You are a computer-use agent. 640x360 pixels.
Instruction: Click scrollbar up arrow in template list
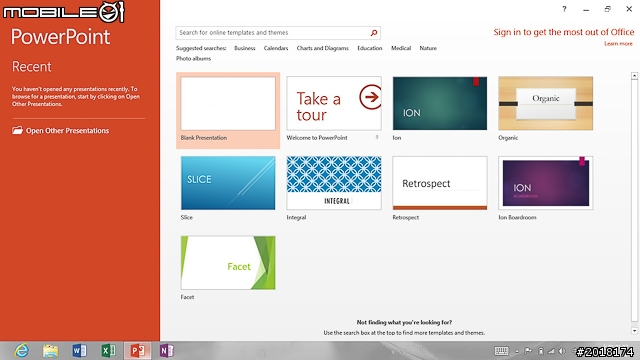[x=634, y=76]
